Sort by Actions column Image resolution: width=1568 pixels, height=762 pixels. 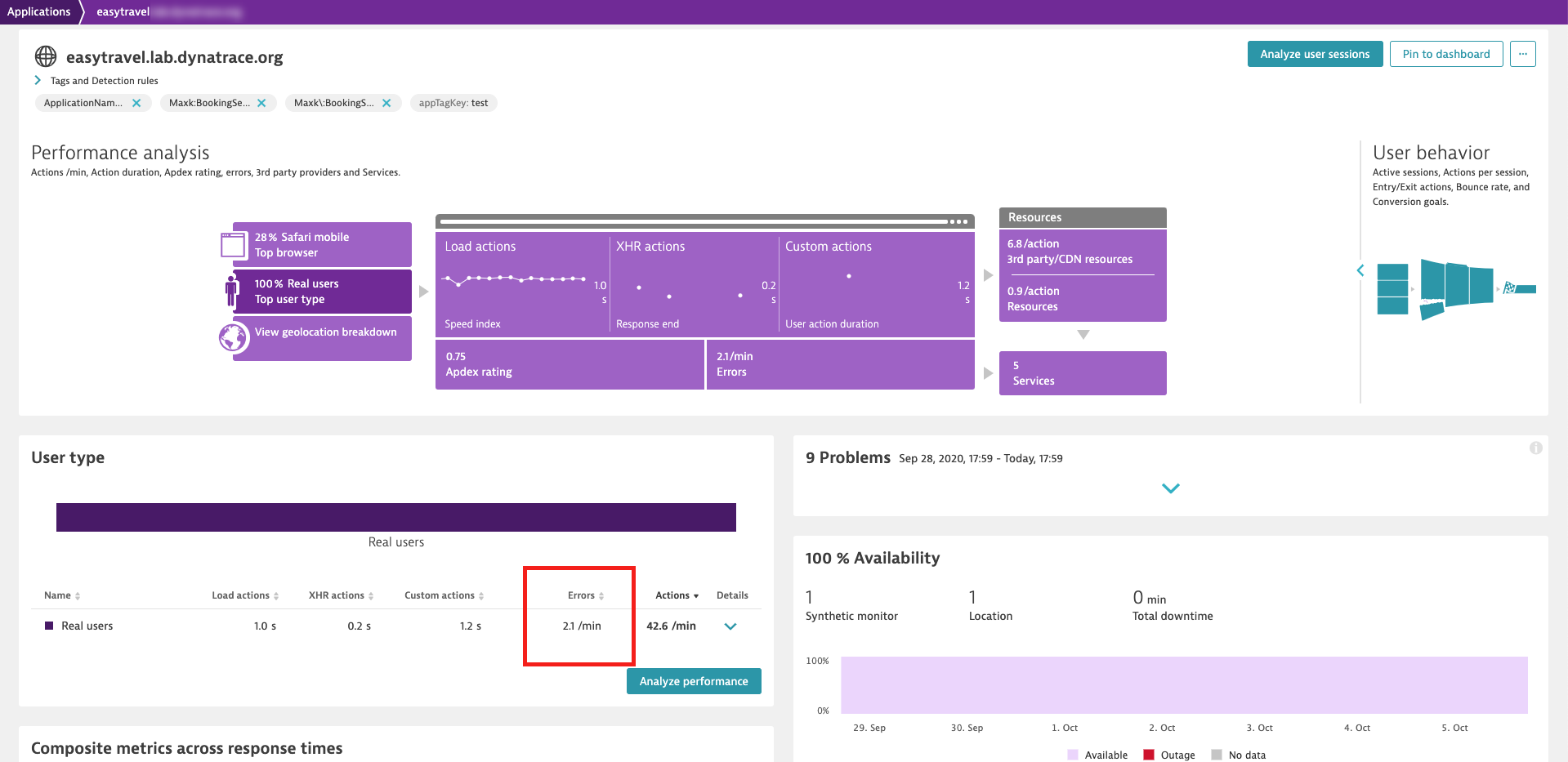pos(677,595)
